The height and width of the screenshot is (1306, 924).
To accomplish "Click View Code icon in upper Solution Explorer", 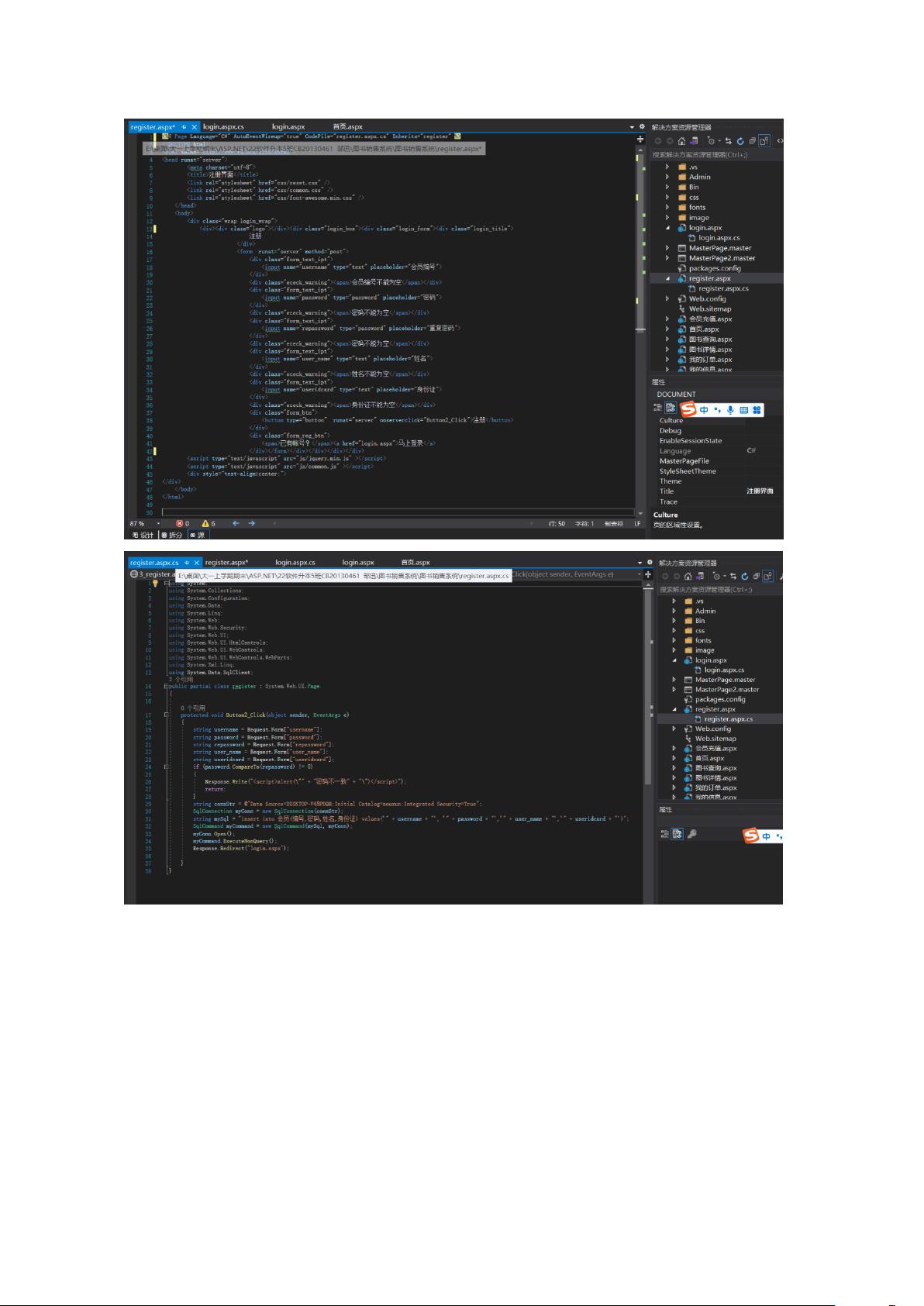I will pos(780,141).
